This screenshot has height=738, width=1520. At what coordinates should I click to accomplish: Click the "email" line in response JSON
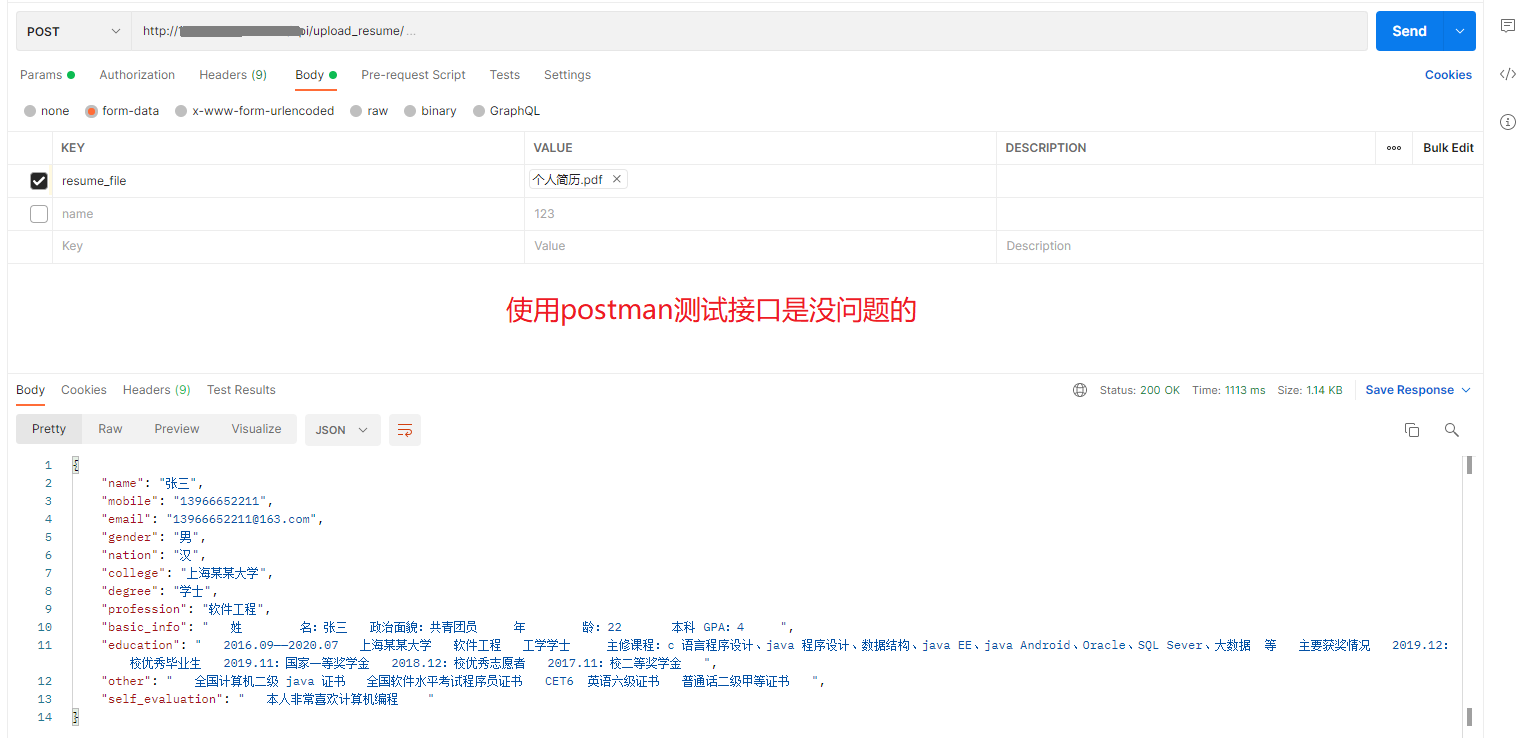point(213,519)
